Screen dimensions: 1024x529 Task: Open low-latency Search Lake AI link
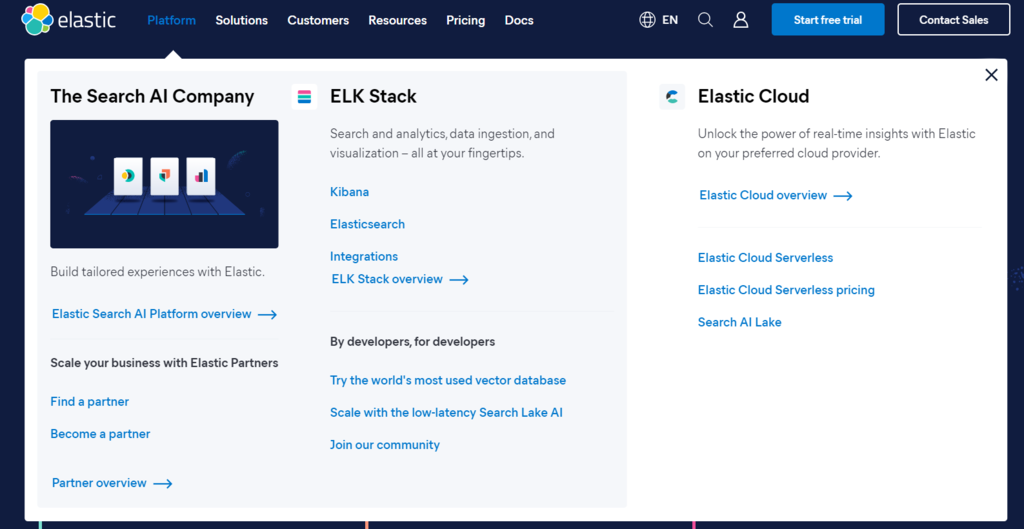[x=446, y=413]
